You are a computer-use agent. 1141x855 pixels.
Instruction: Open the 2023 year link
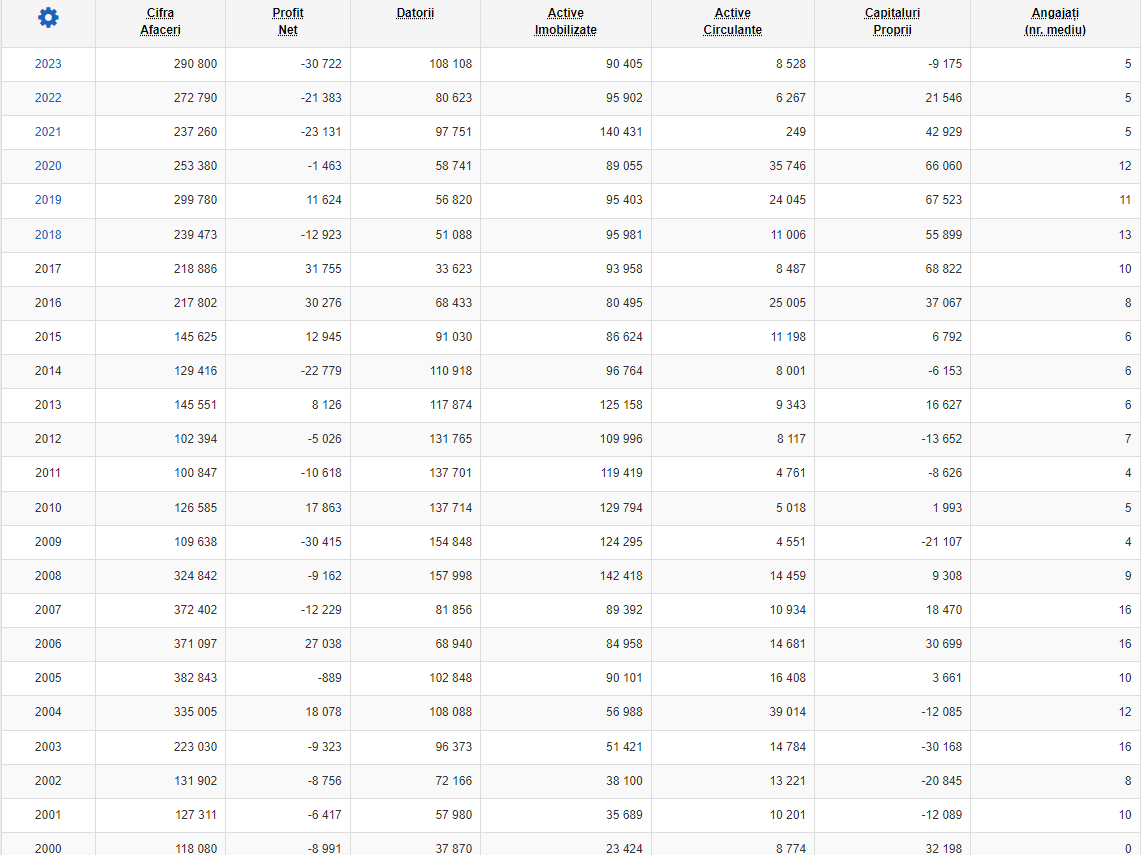pos(48,64)
